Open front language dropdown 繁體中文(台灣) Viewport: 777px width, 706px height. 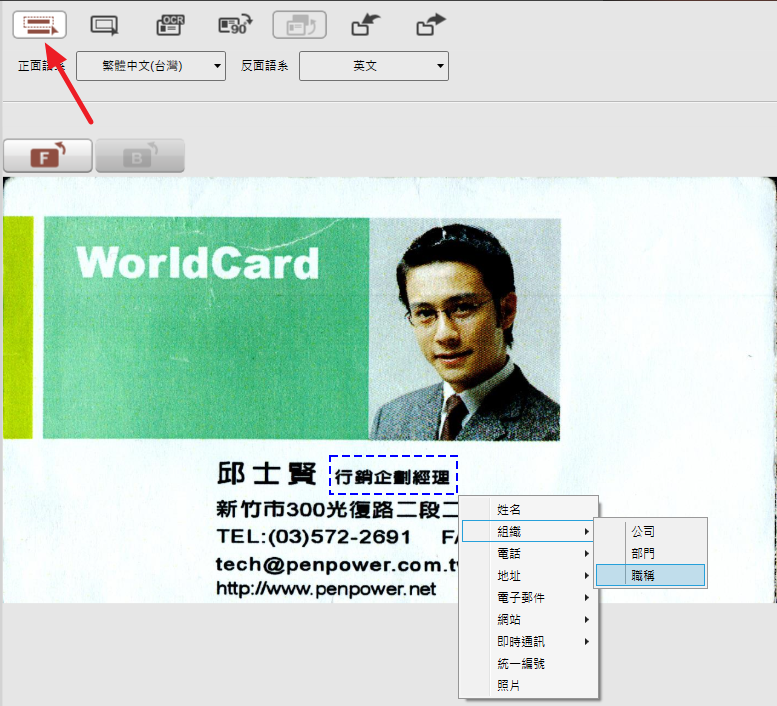click(x=151, y=67)
